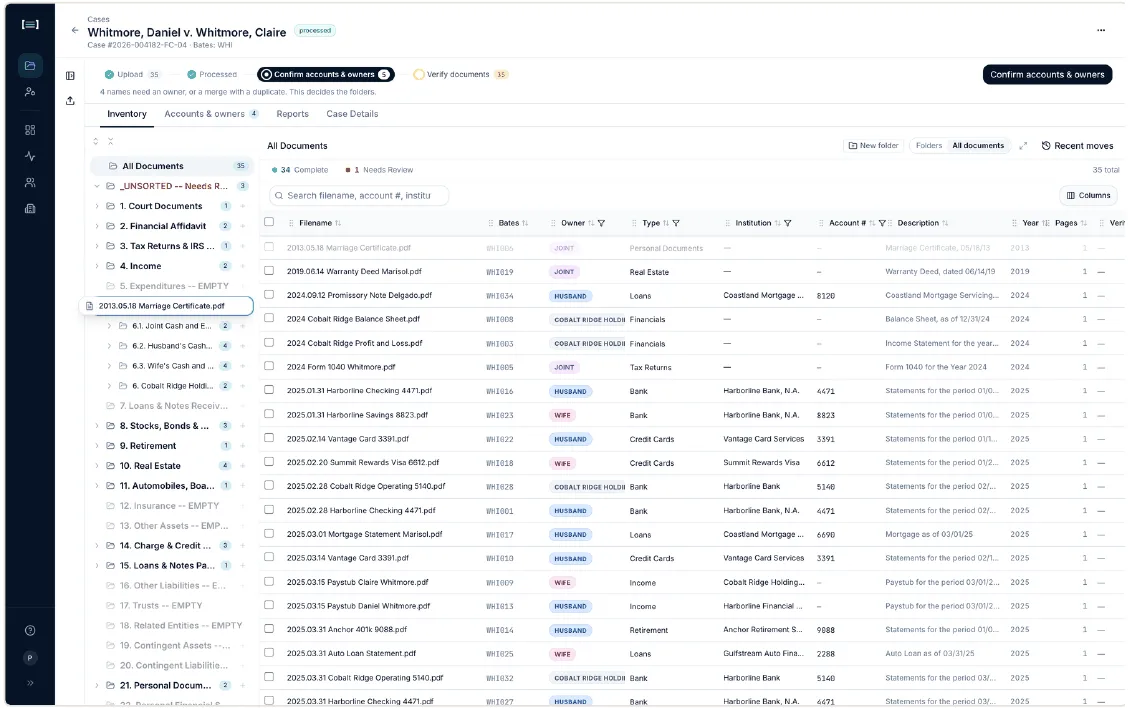This screenshot has height=708, width=1128.
Task: Open the Columns chooser button
Action: (x=1088, y=196)
